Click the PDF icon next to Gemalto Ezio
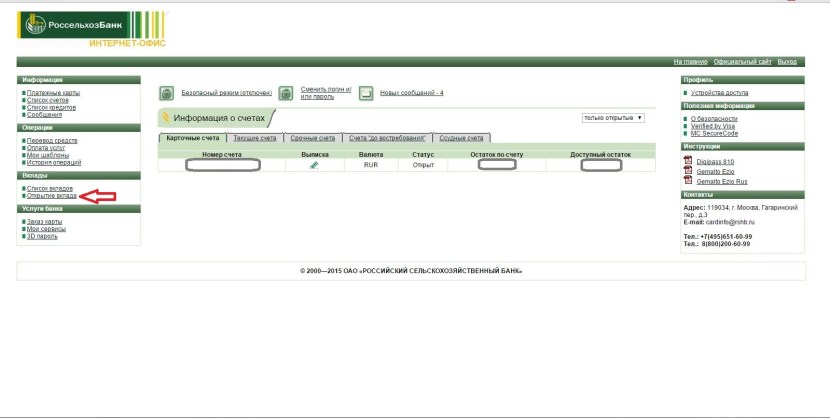This screenshot has width=830, height=418. pos(687,171)
